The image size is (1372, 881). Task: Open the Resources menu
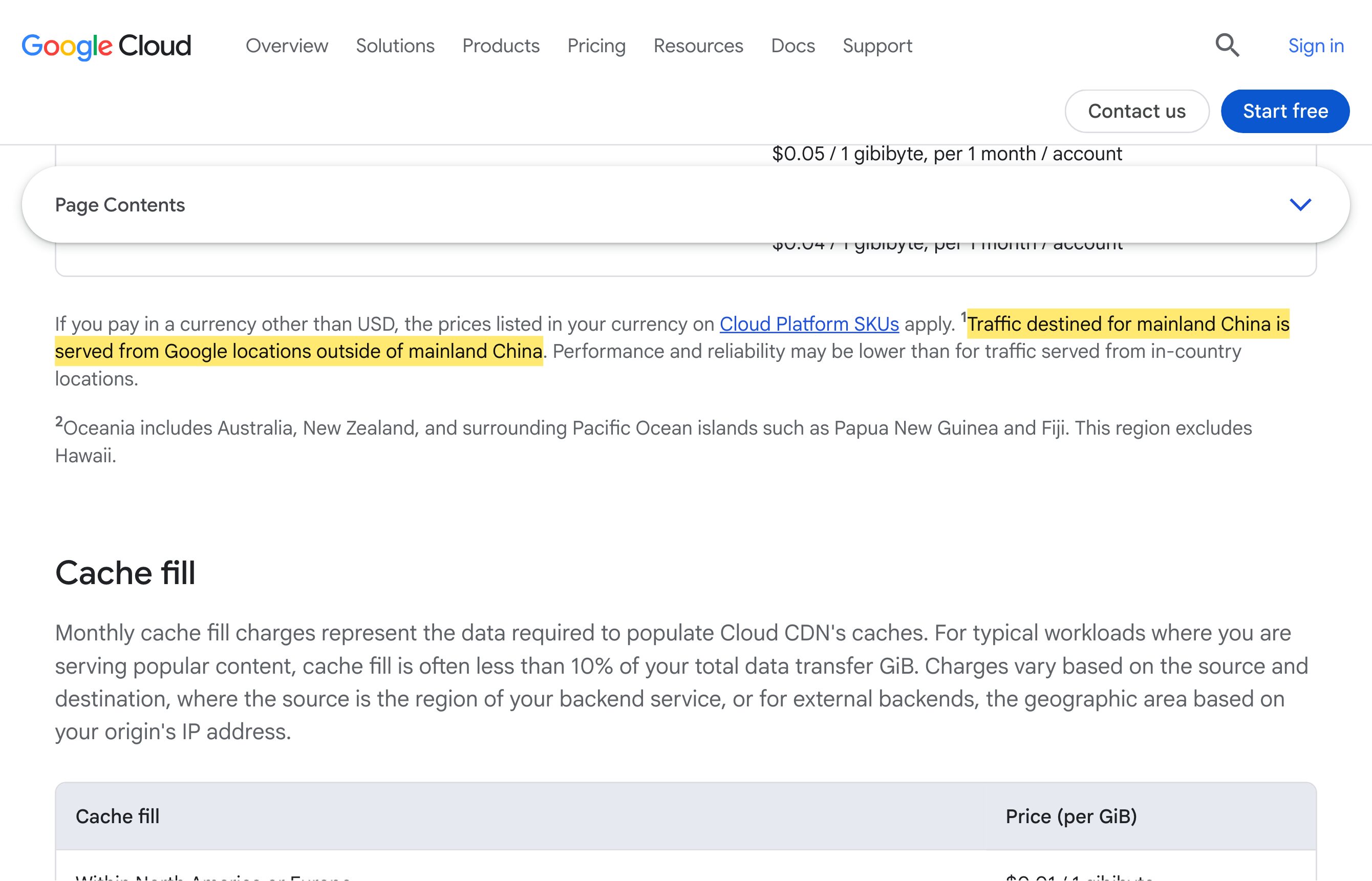click(698, 46)
